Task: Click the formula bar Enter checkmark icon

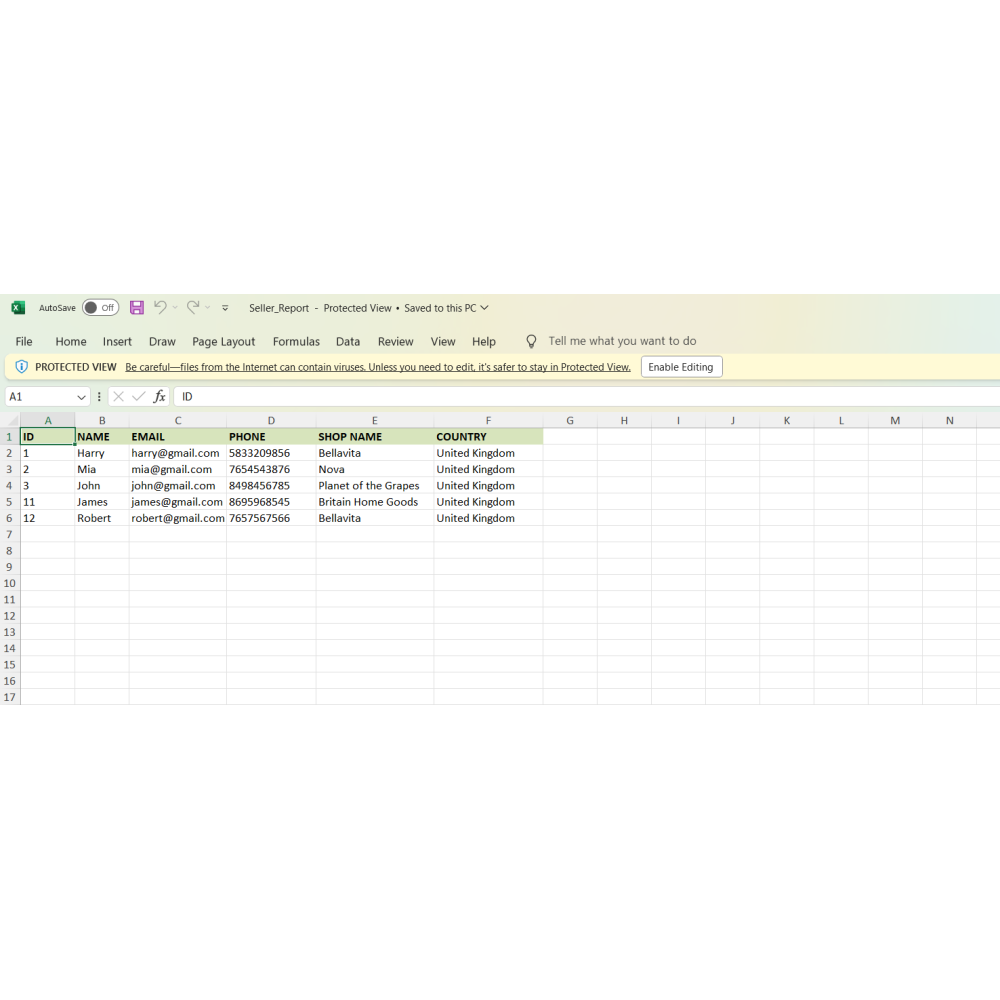Action: coord(139,397)
